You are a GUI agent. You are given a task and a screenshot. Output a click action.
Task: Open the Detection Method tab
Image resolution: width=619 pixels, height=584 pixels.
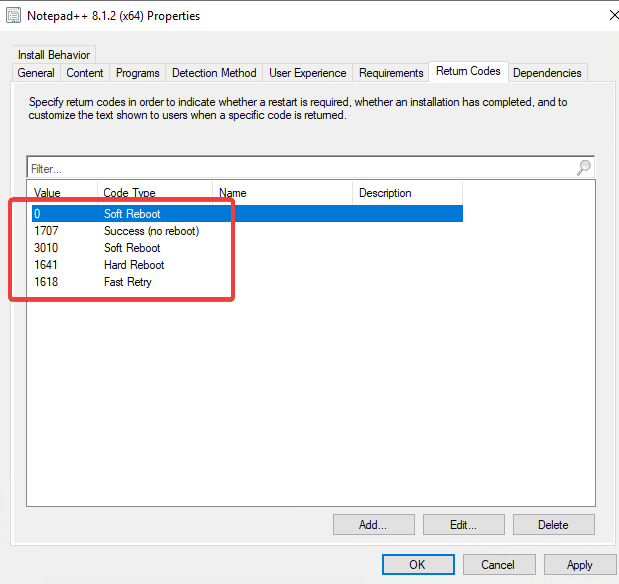[x=214, y=73]
